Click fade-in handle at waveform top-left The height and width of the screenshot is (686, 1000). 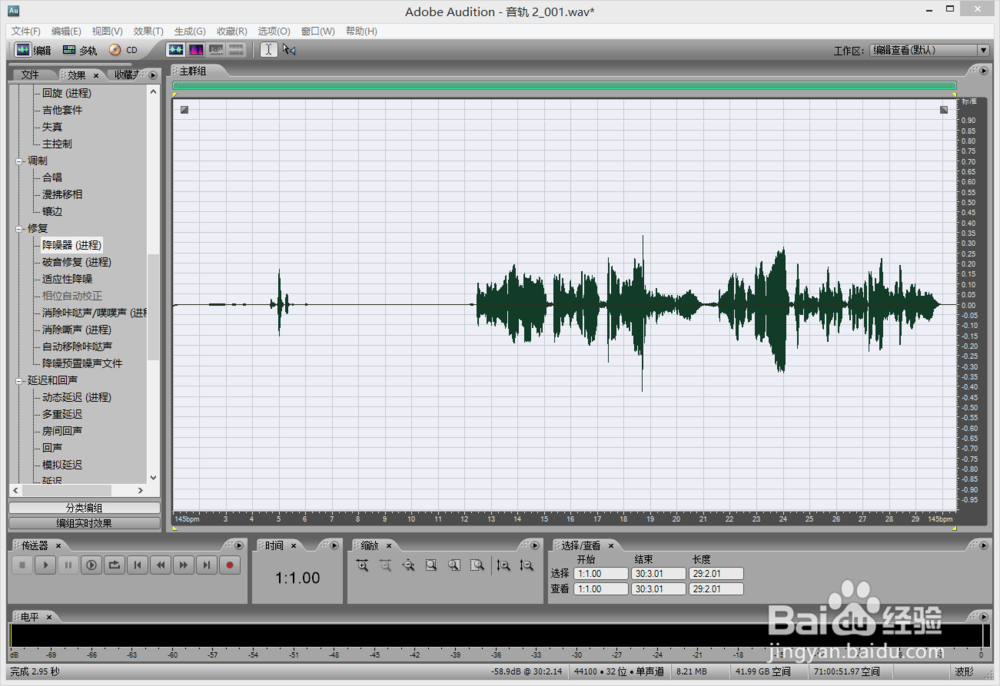click(x=184, y=110)
